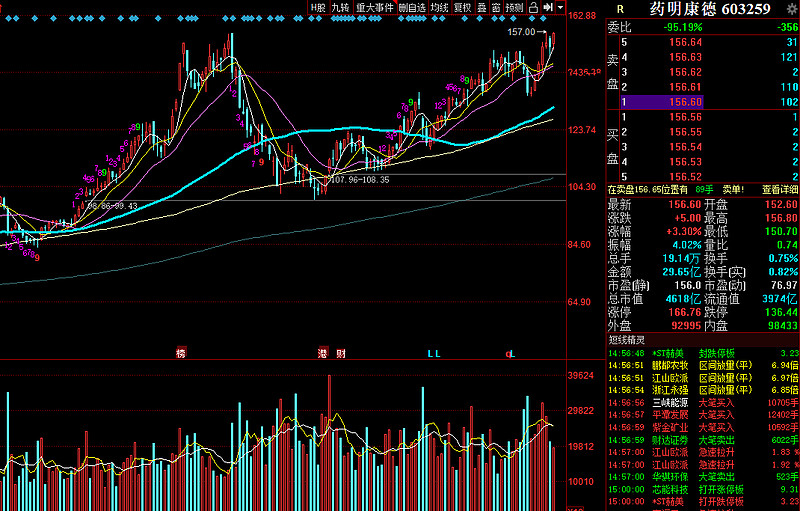Click the 外盘 value 92995

coord(686,325)
